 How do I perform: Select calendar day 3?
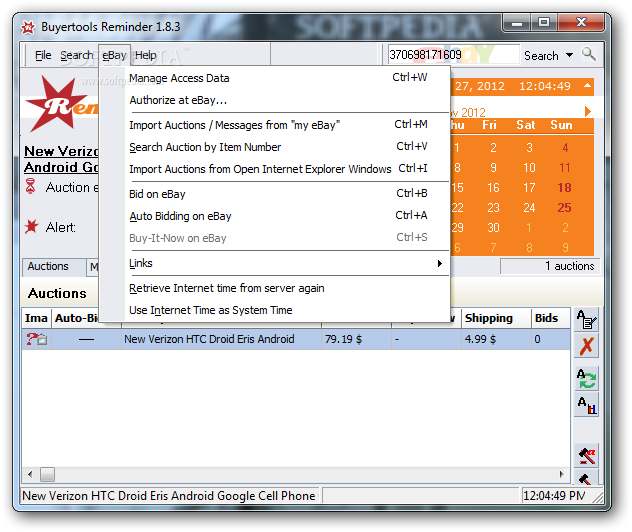point(529,148)
